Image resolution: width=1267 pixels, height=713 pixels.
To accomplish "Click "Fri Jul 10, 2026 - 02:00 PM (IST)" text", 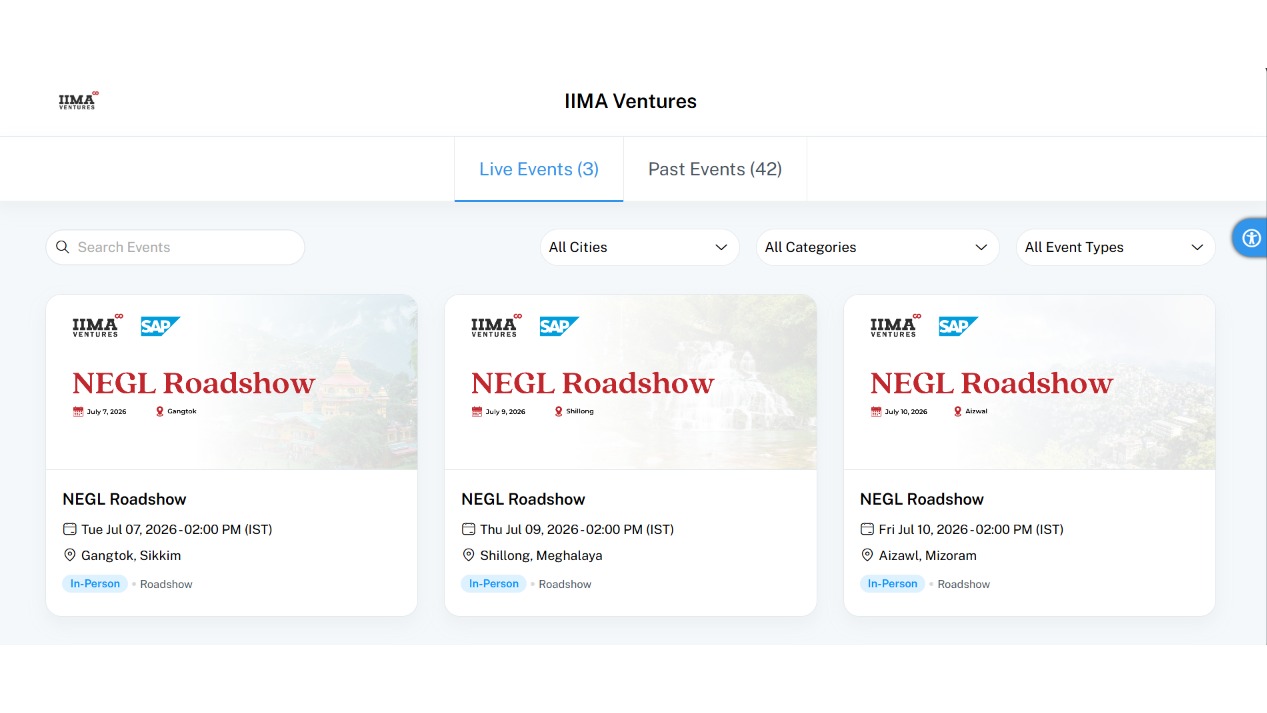I will [971, 529].
